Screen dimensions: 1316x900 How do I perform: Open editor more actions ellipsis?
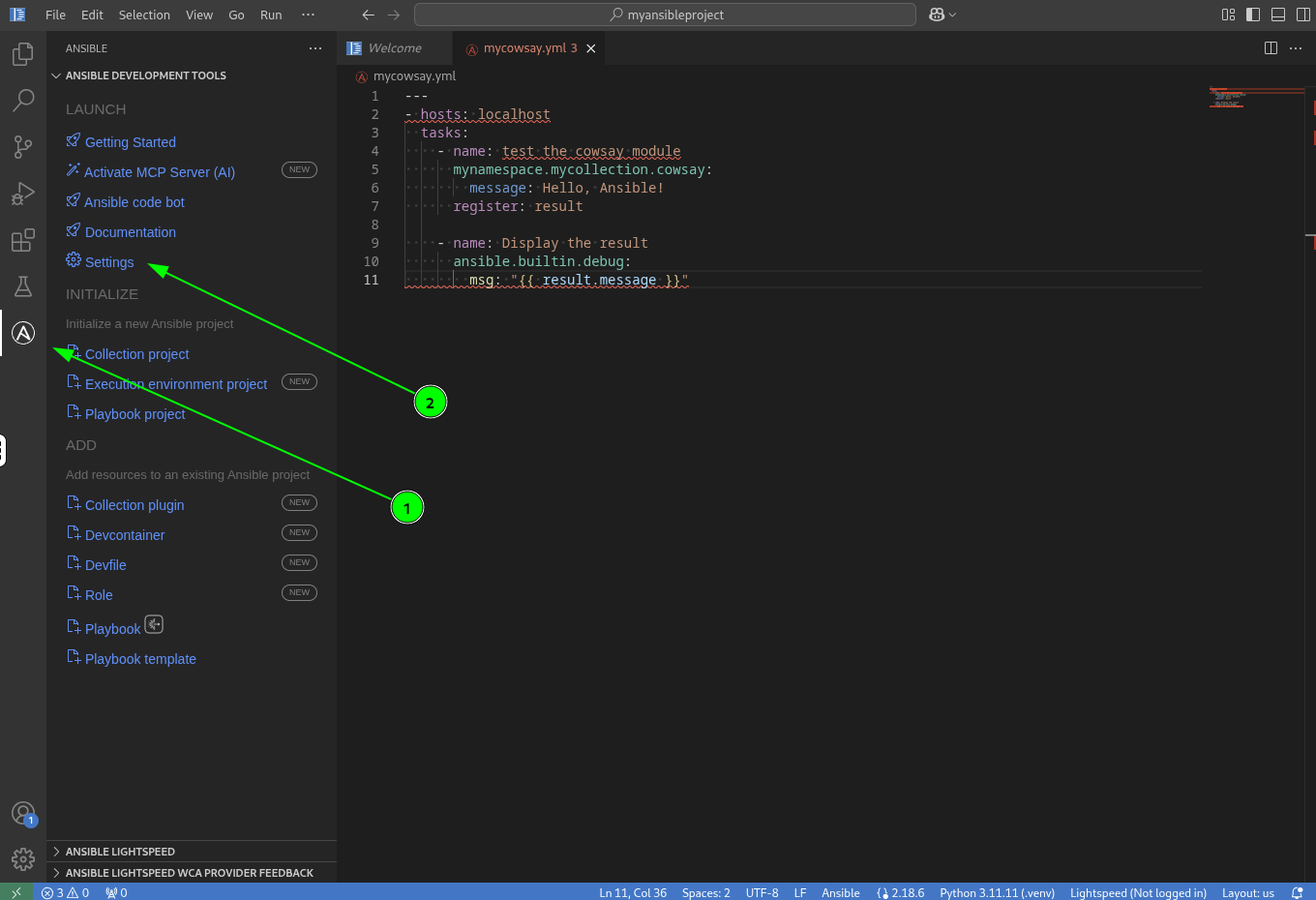coord(1297,48)
